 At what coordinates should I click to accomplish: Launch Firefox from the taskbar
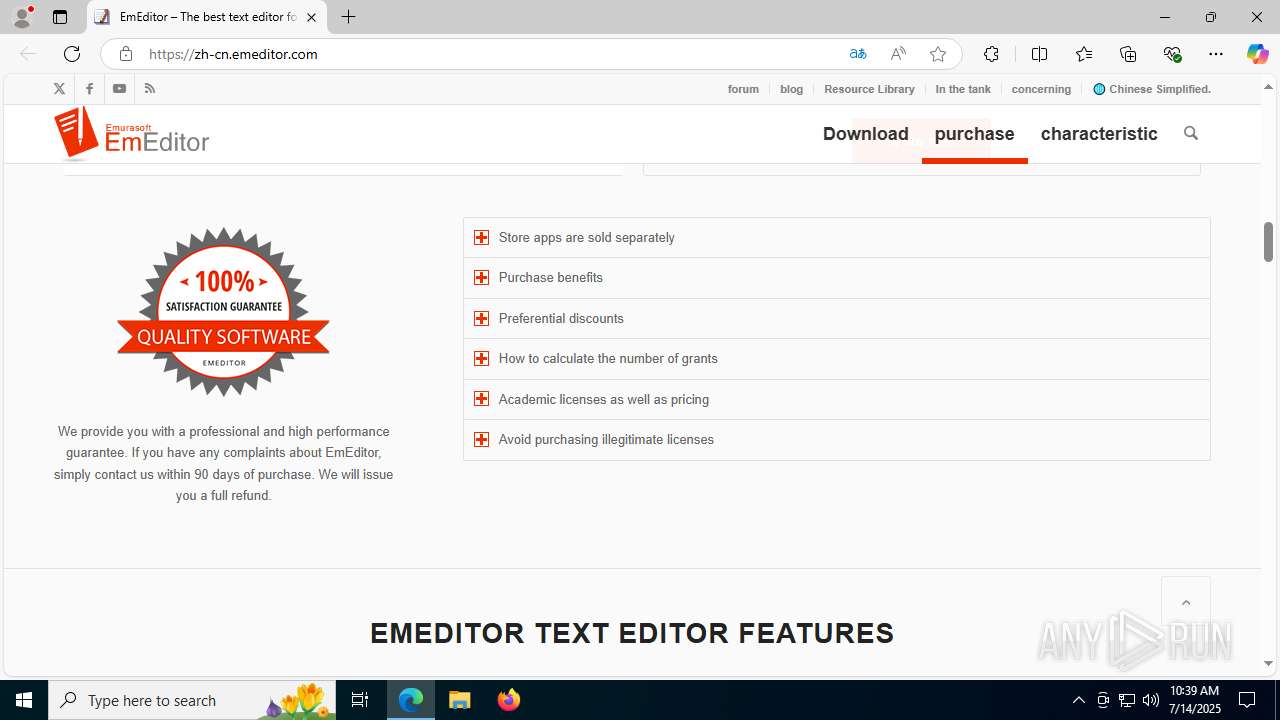click(509, 700)
